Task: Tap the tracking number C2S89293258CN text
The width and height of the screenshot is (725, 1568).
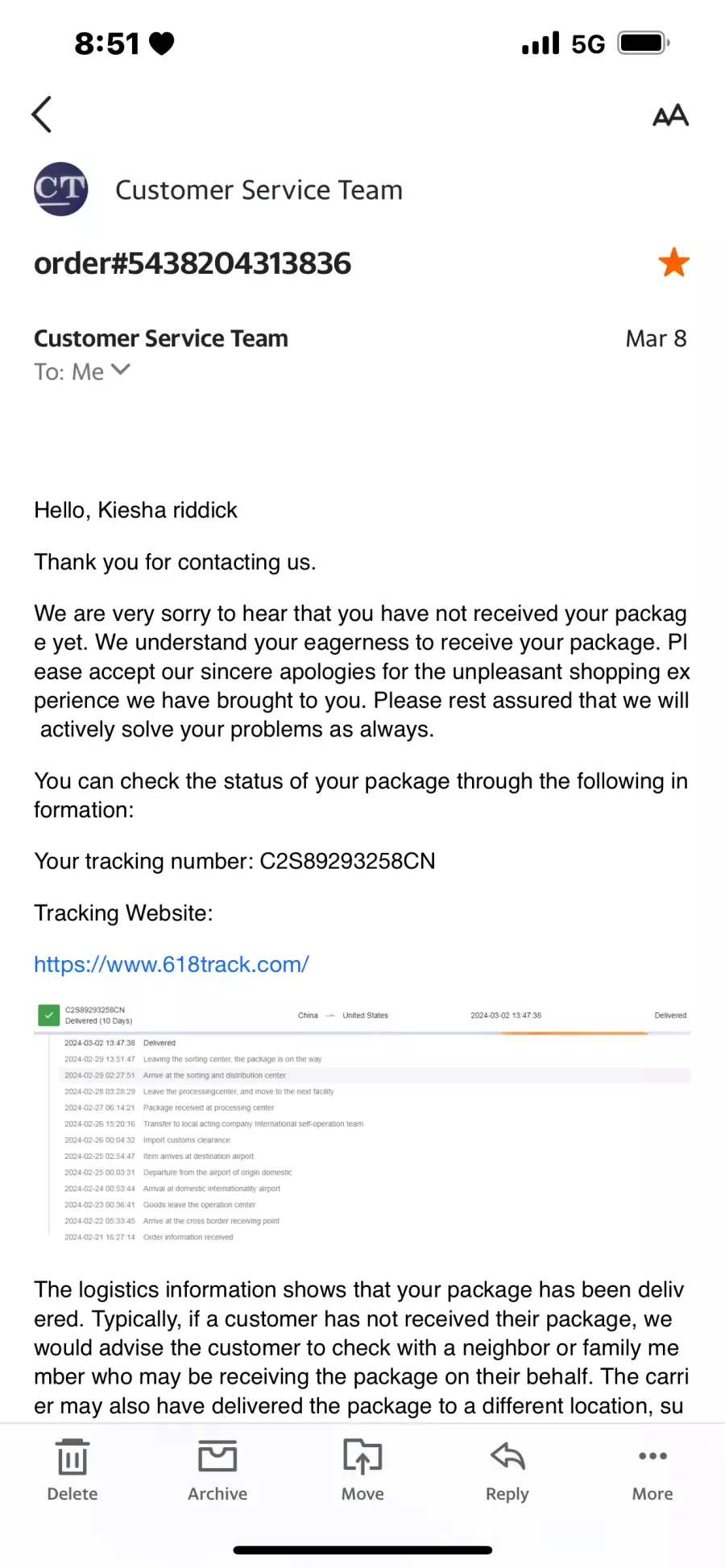Action: (347, 861)
